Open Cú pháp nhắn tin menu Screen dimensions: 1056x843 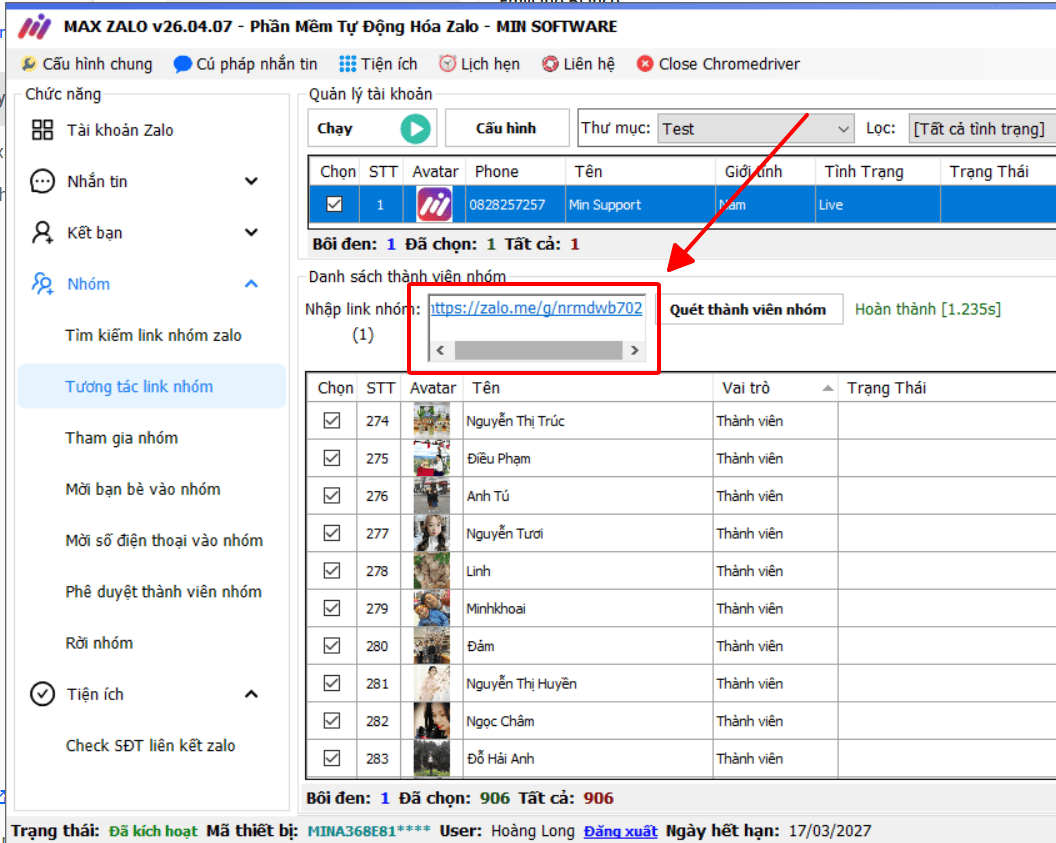click(245, 64)
